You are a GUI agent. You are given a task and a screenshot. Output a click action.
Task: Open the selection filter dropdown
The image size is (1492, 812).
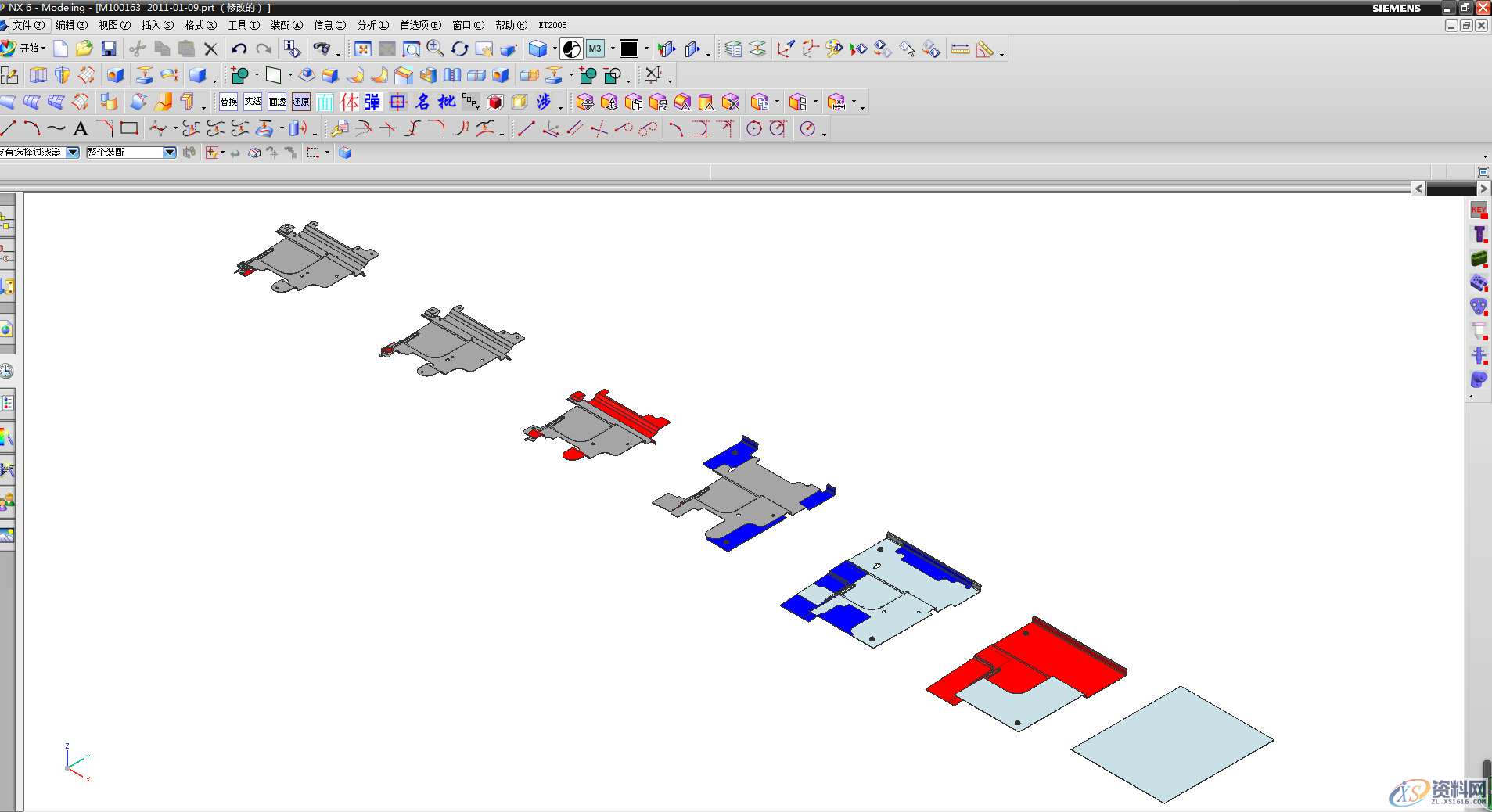click(73, 153)
